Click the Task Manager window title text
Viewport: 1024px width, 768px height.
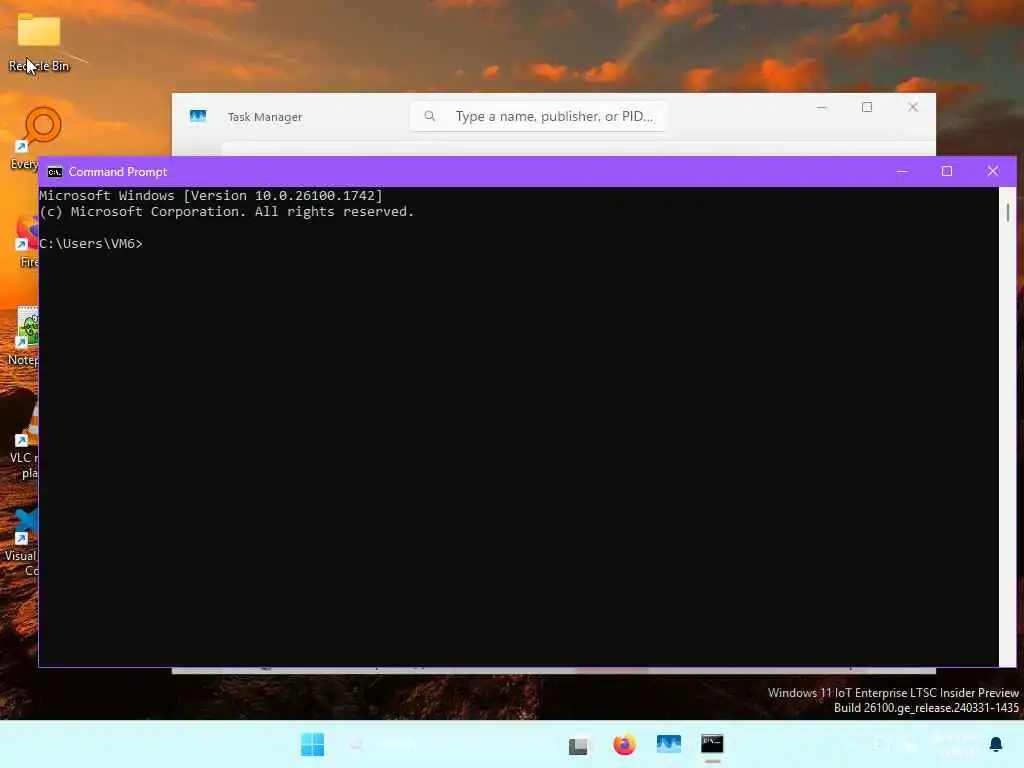pyautogui.click(x=264, y=117)
